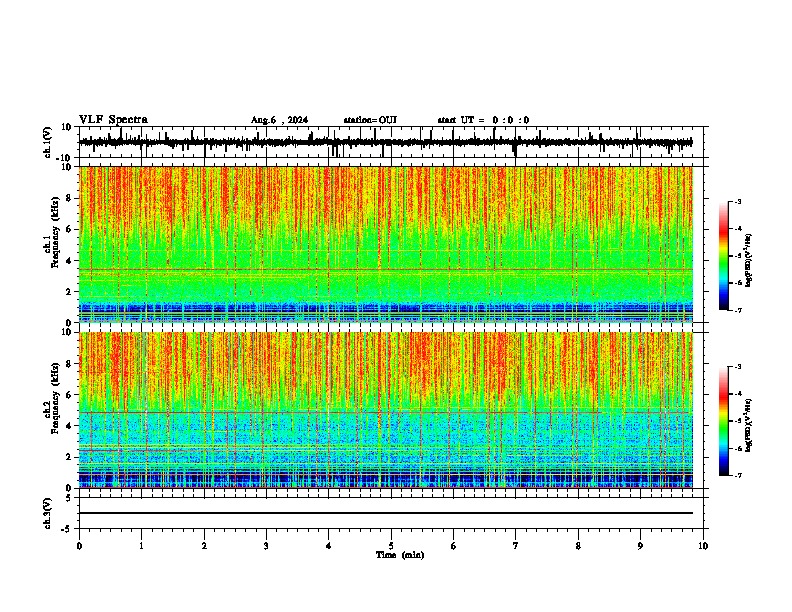The width and height of the screenshot is (792, 612).
Task: Click the "-7" label on ch.1 colorbar
Action: click(x=737, y=310)
